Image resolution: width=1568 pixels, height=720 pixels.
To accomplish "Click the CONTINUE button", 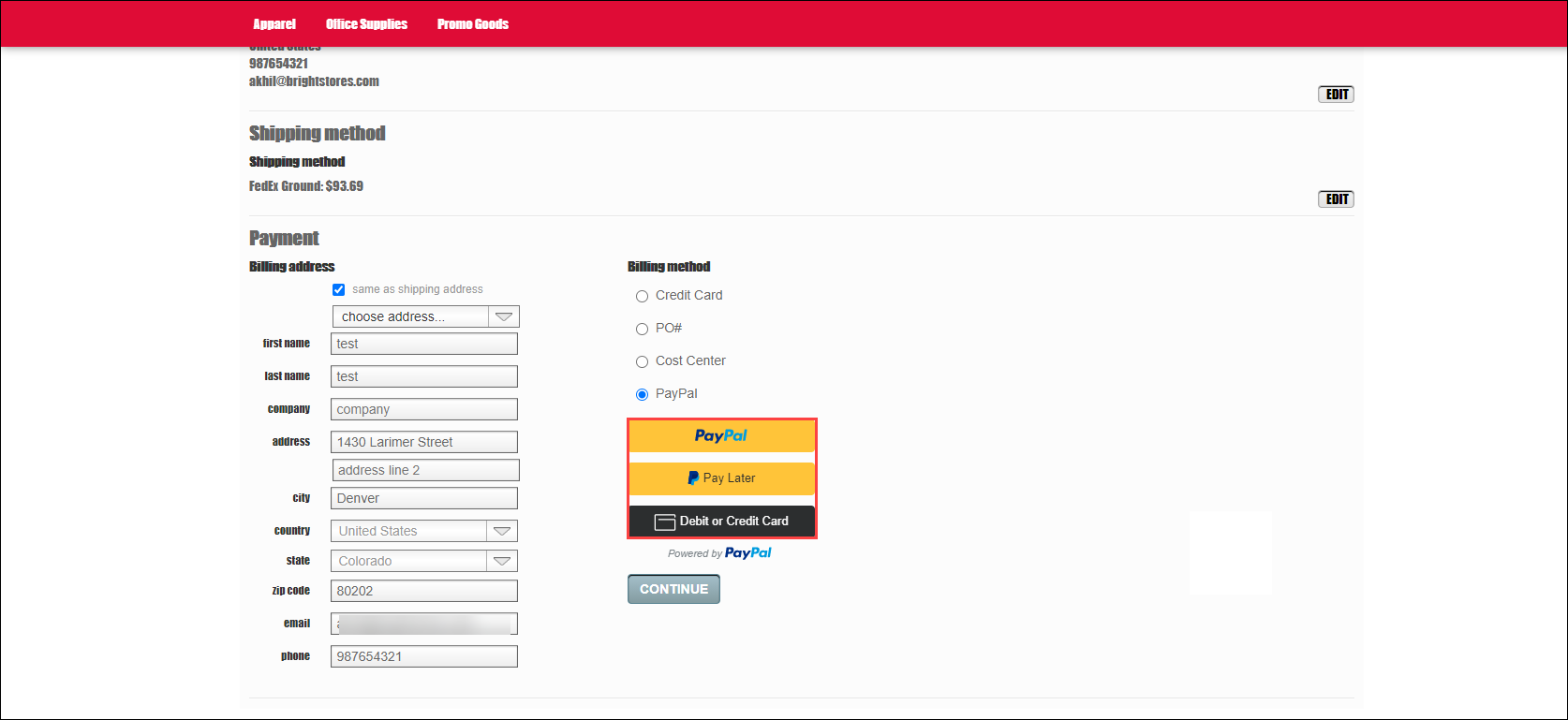I will 673,589.
